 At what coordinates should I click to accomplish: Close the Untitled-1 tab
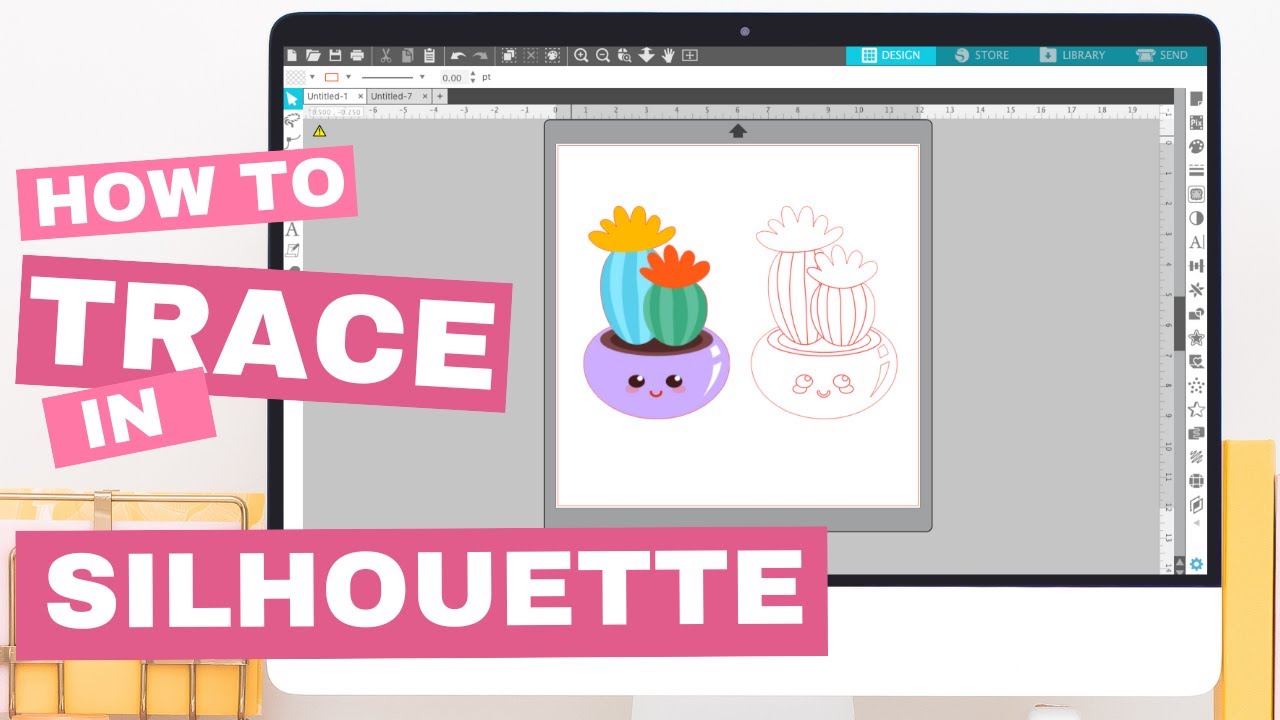[x=360, y=96]
